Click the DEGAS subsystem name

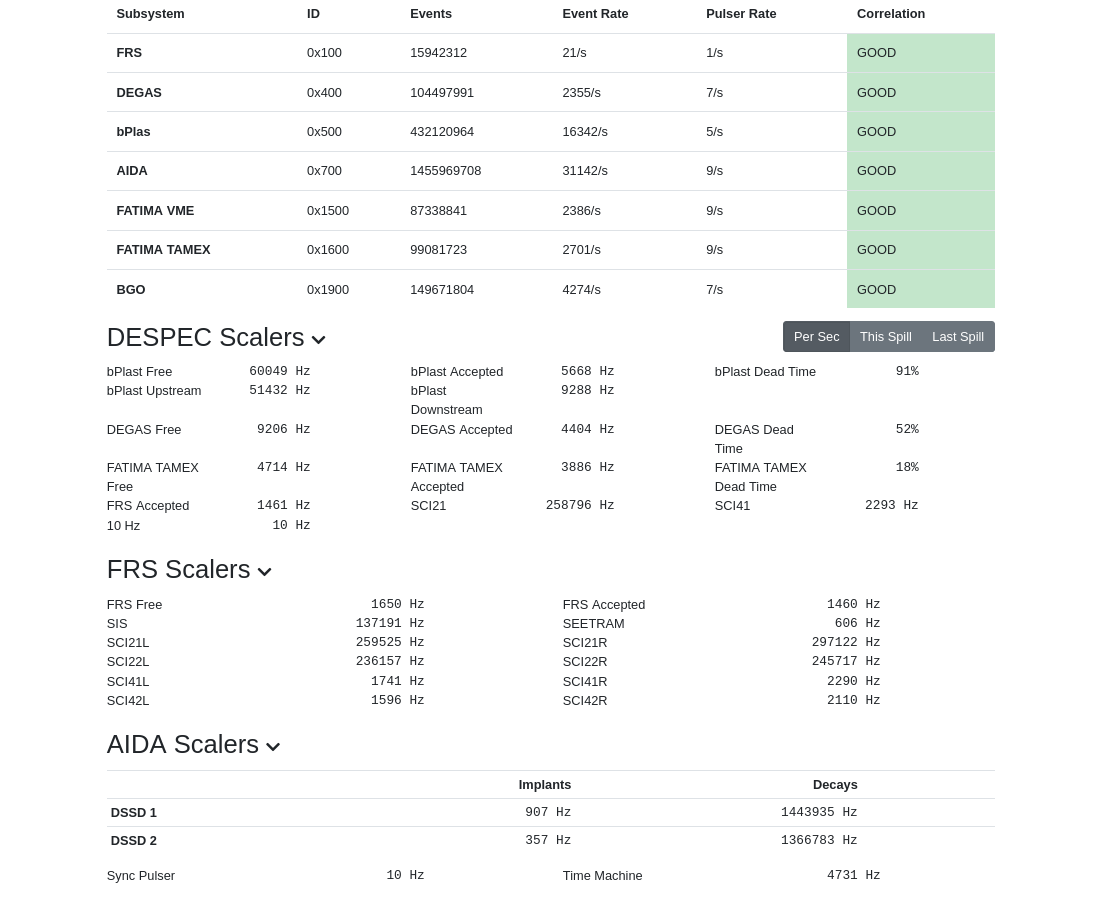139,93
